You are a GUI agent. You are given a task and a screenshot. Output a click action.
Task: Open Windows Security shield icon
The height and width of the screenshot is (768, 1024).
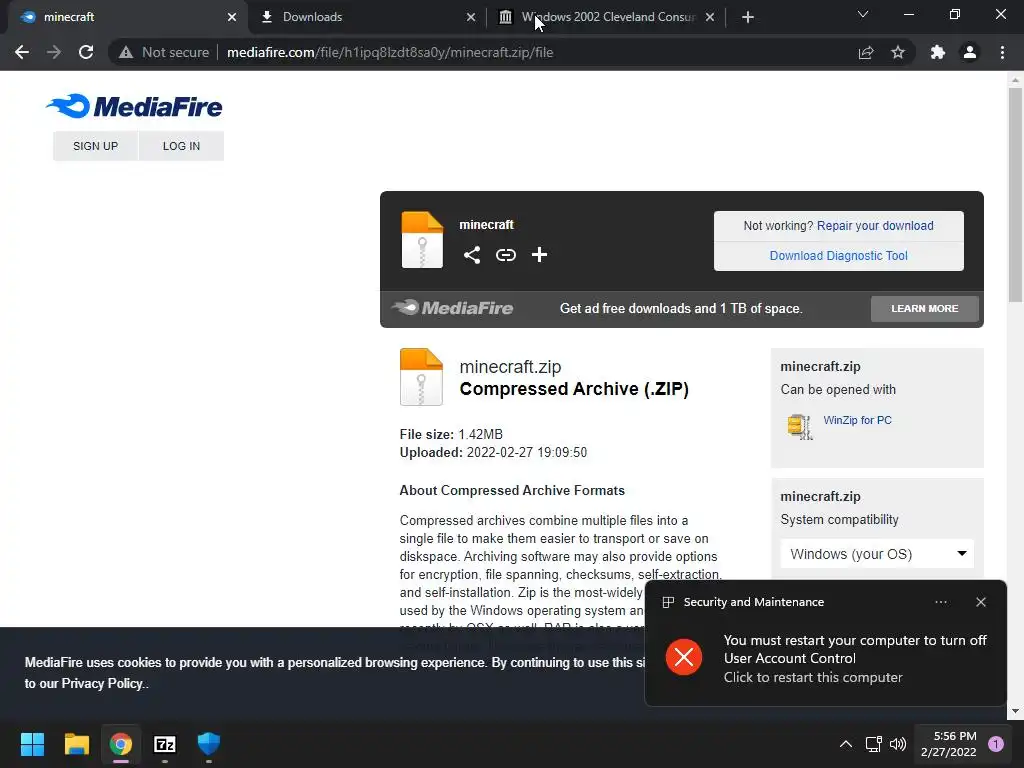209,744
